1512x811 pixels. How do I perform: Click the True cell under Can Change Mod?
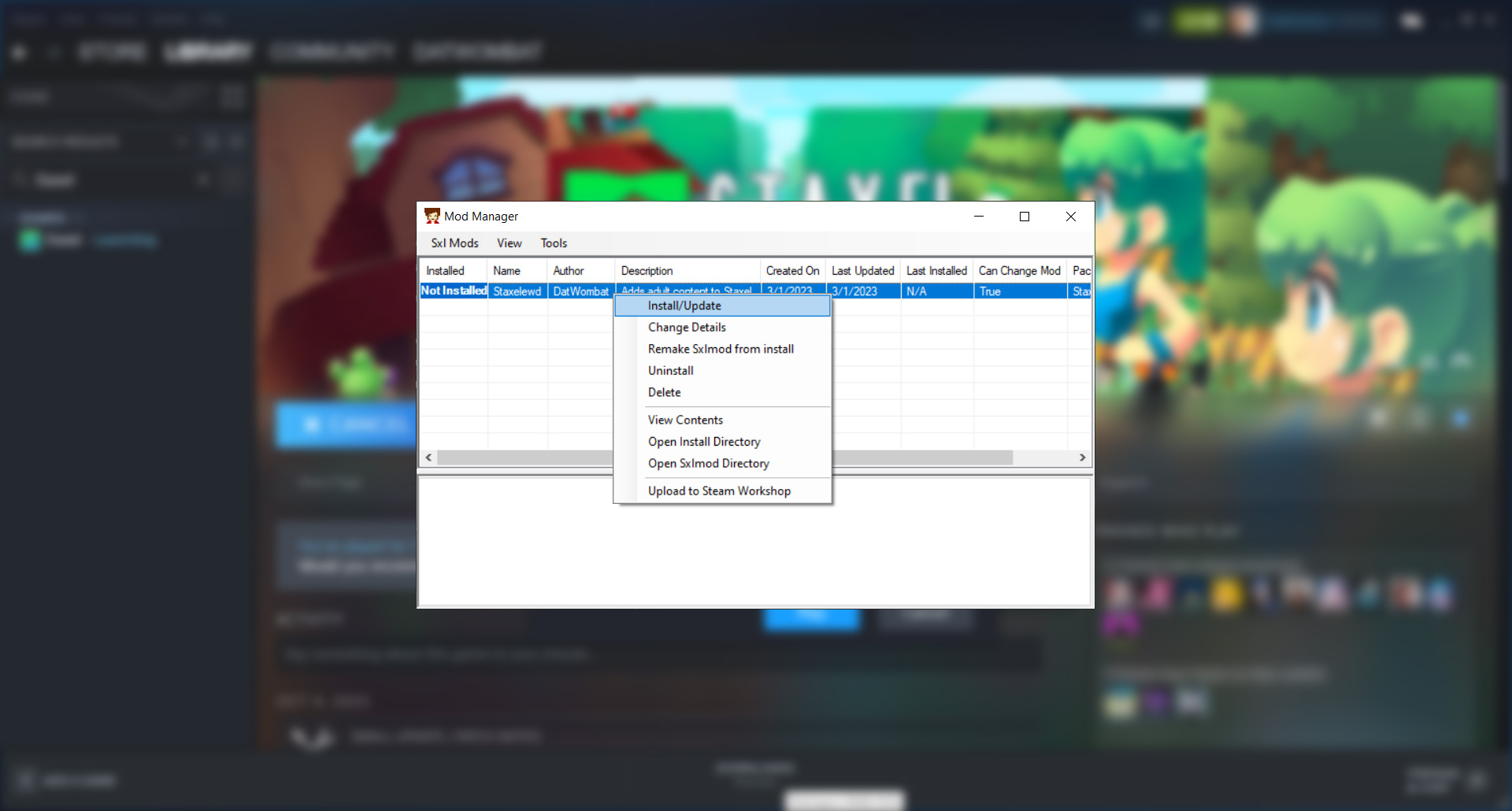[1020, 291]
